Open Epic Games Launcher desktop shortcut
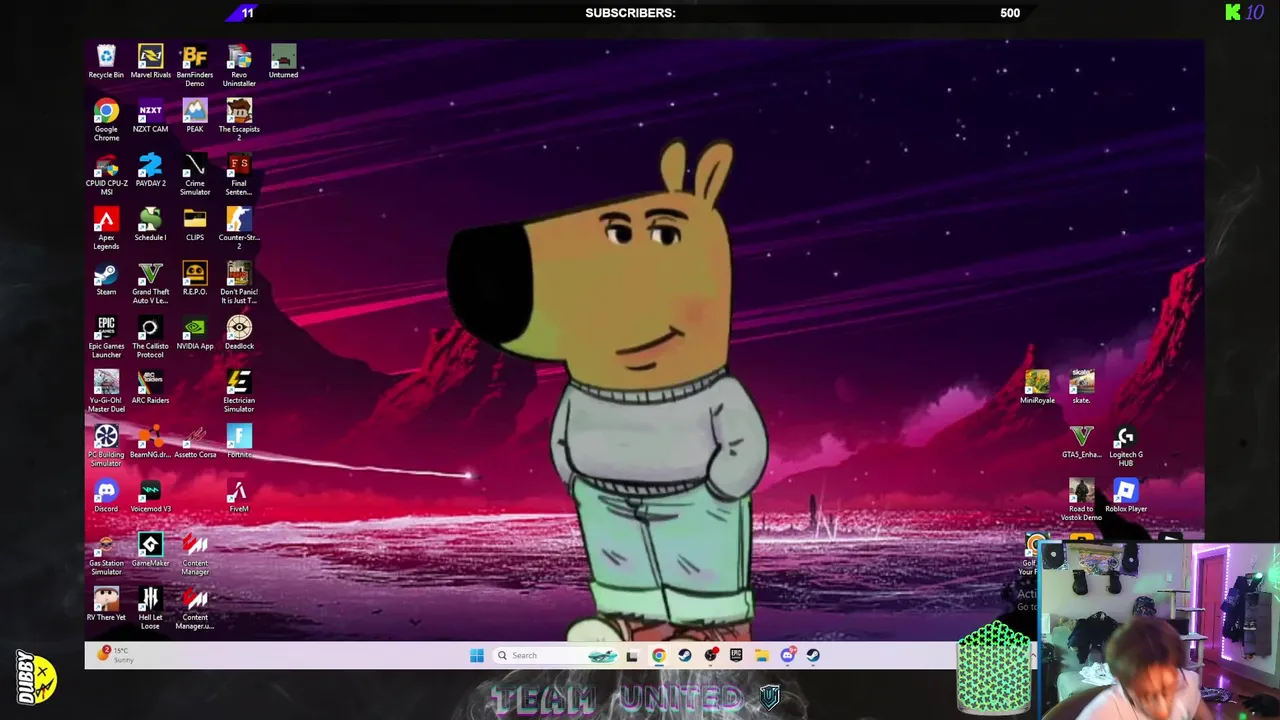 pyautogui.click(x=106, y=336)
